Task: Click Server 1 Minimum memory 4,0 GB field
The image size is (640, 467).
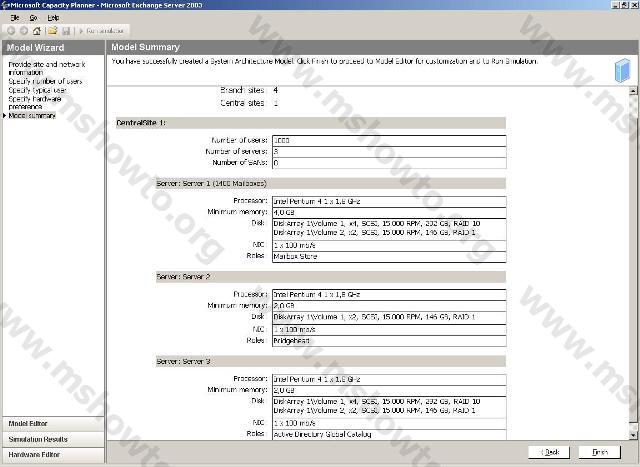Action: click(x=389, y=212)
